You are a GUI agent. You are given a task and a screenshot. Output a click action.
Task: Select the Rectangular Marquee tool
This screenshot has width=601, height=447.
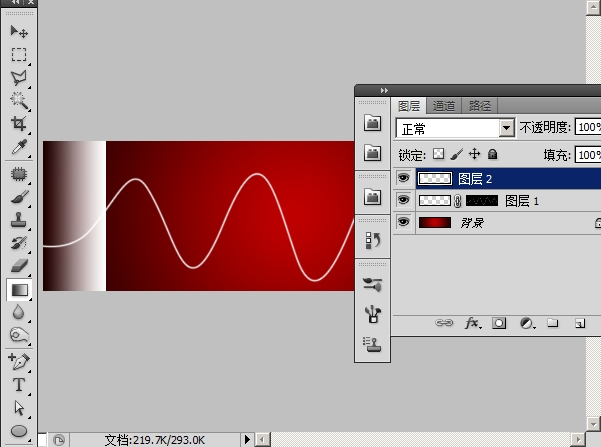click(19, 54)
